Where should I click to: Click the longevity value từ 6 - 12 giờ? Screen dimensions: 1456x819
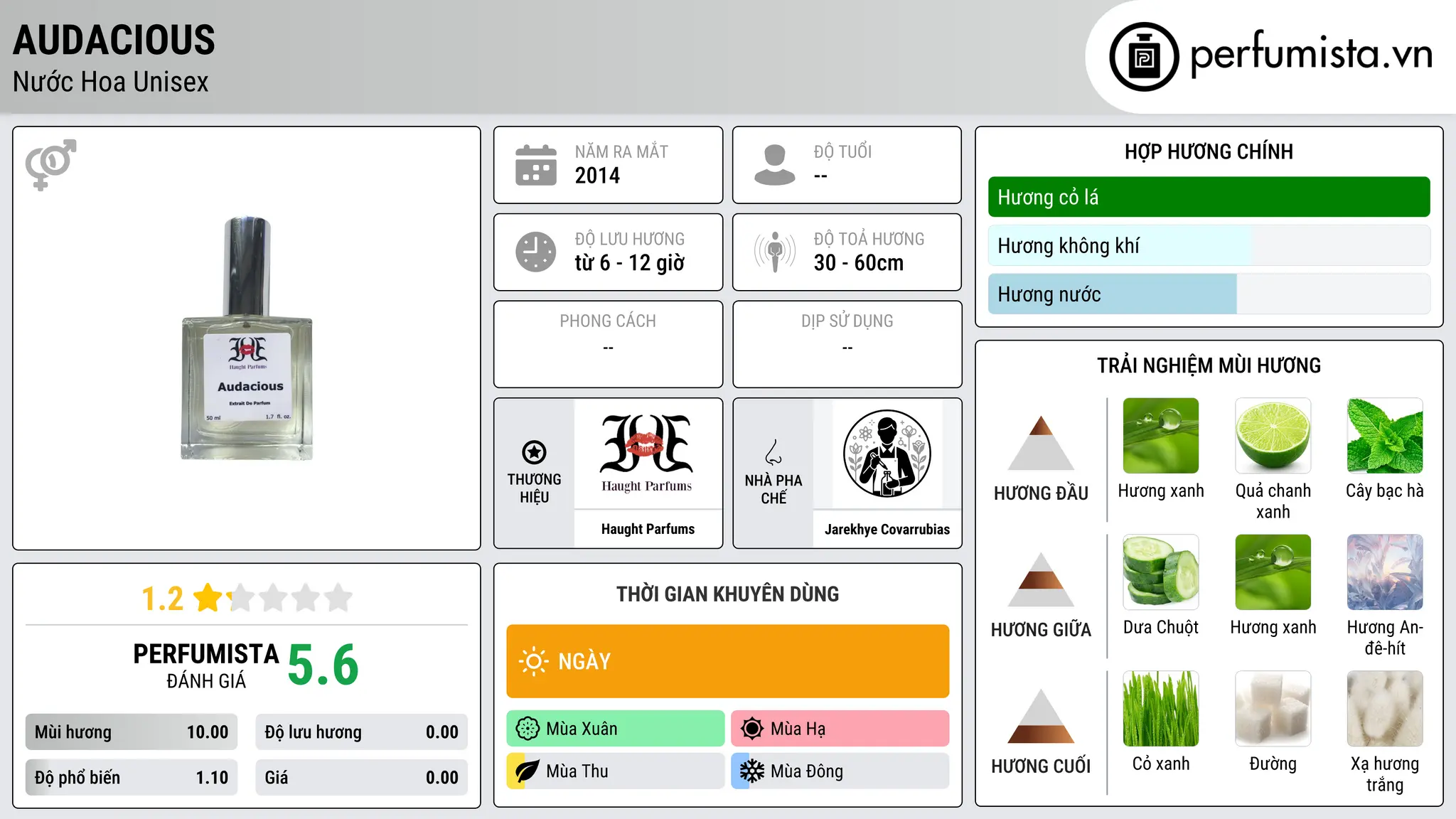630,263
